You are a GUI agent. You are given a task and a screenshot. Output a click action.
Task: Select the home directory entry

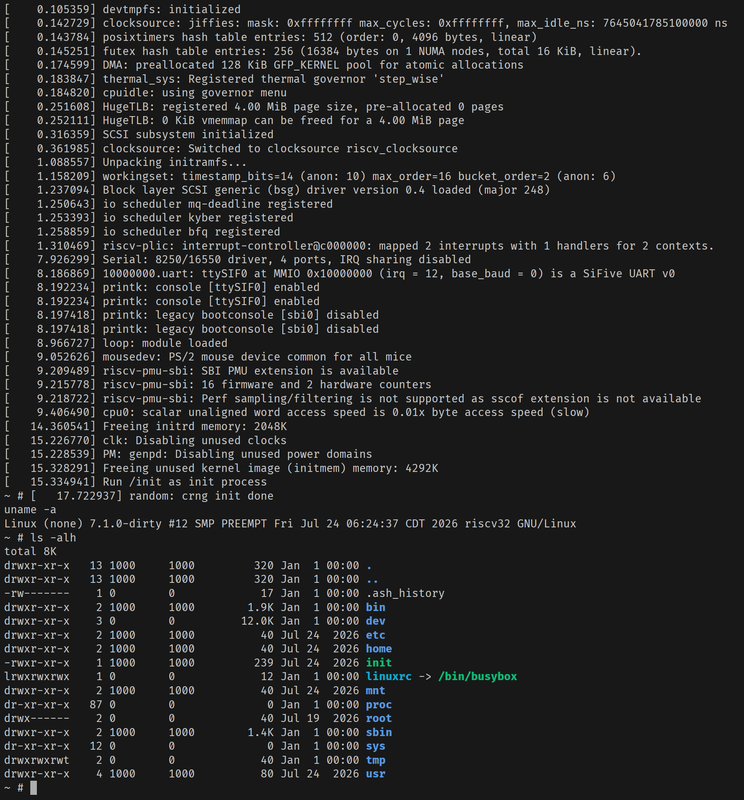pyautogui.click(x=379, y=649)
